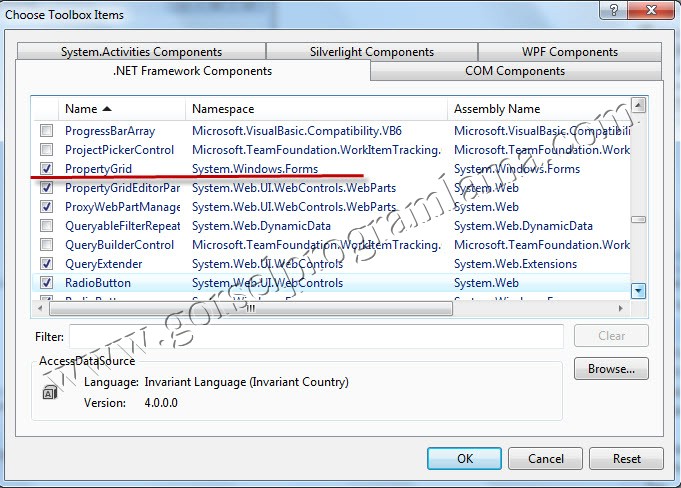This screenshot has width=681, height=488.
Task: Click the Browse... button
Action: pyautogui.click(x=610, y=369)
